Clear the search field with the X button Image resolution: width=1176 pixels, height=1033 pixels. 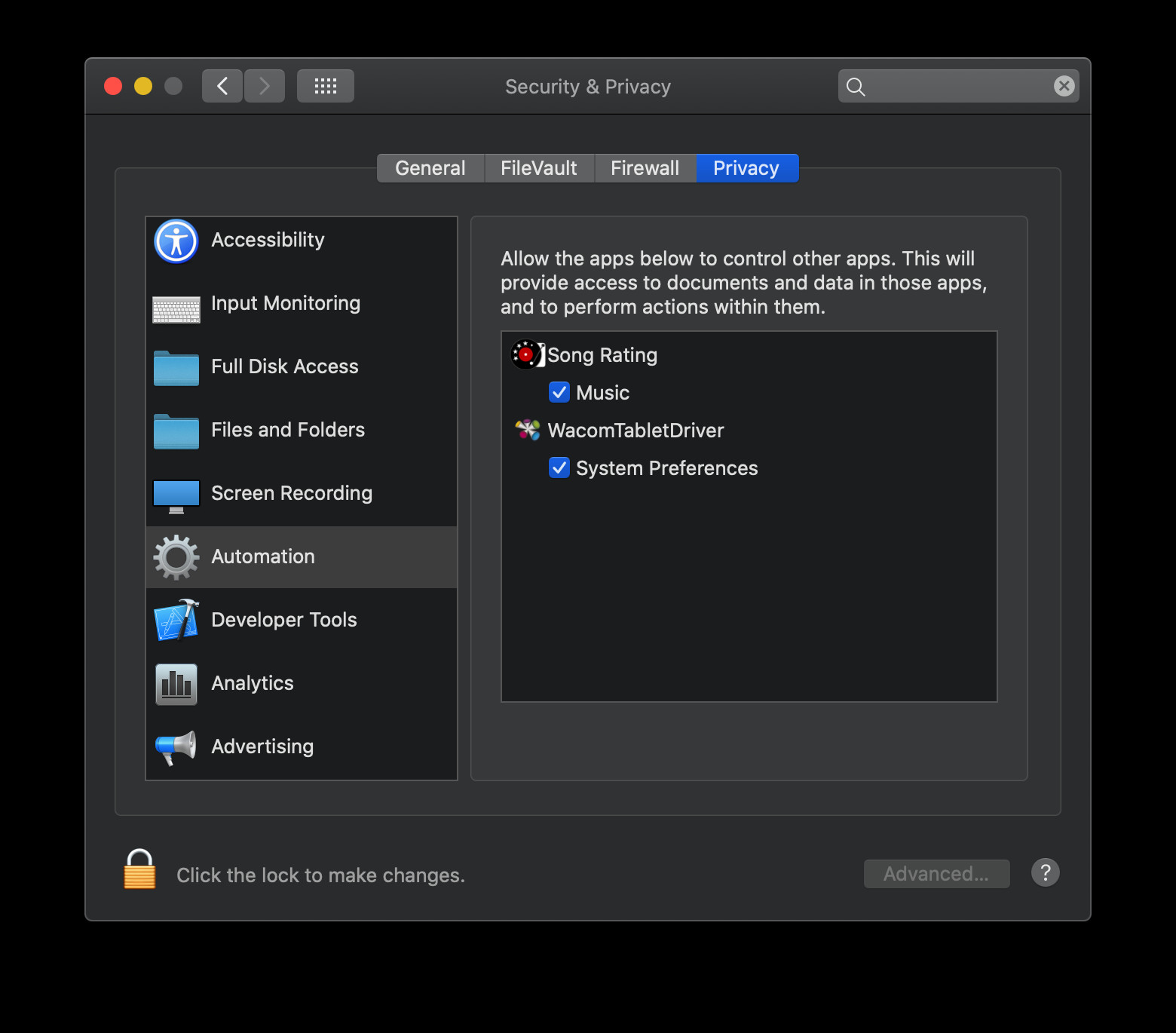[x=1064, y=86]
